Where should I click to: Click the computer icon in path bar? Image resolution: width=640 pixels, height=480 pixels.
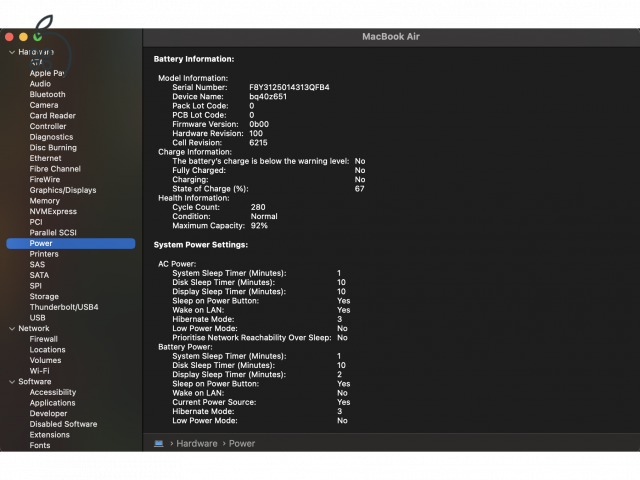pyautogui.click(x=159, y=443)
